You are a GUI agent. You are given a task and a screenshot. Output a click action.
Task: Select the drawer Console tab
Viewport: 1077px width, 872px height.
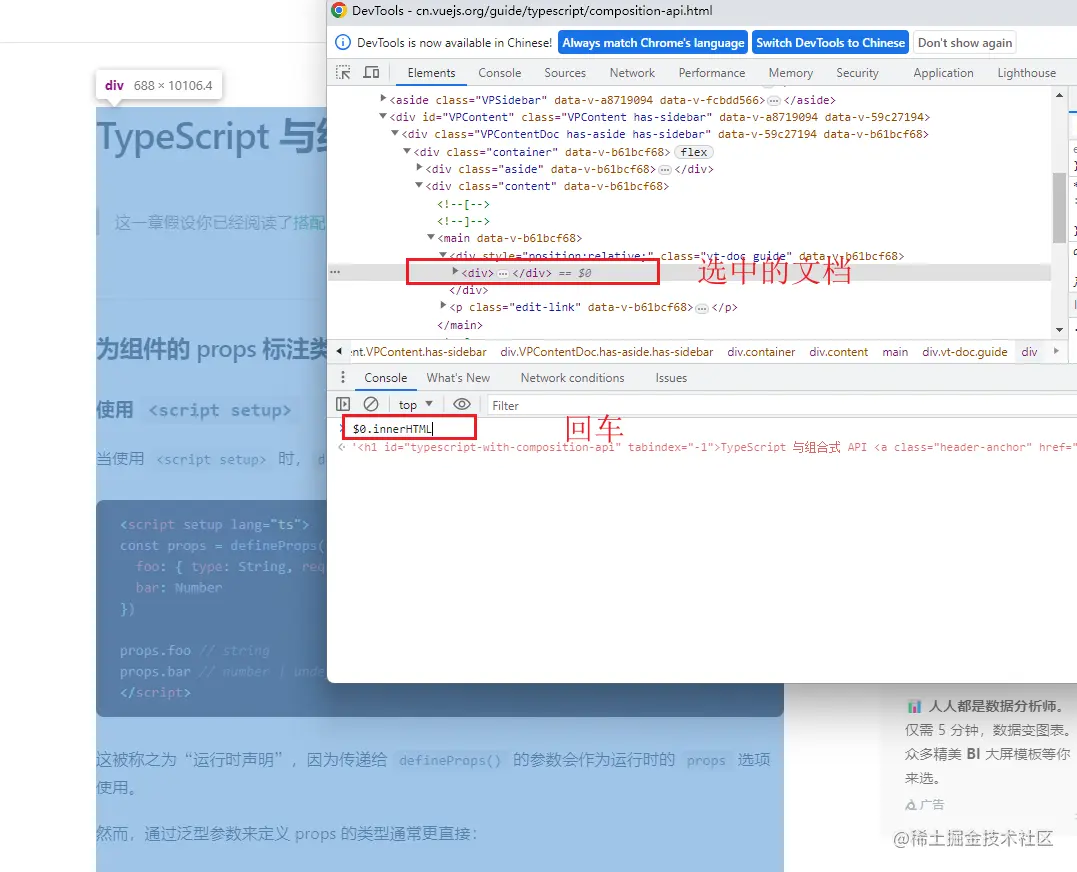pyautogui.click(x=385, y=378)
